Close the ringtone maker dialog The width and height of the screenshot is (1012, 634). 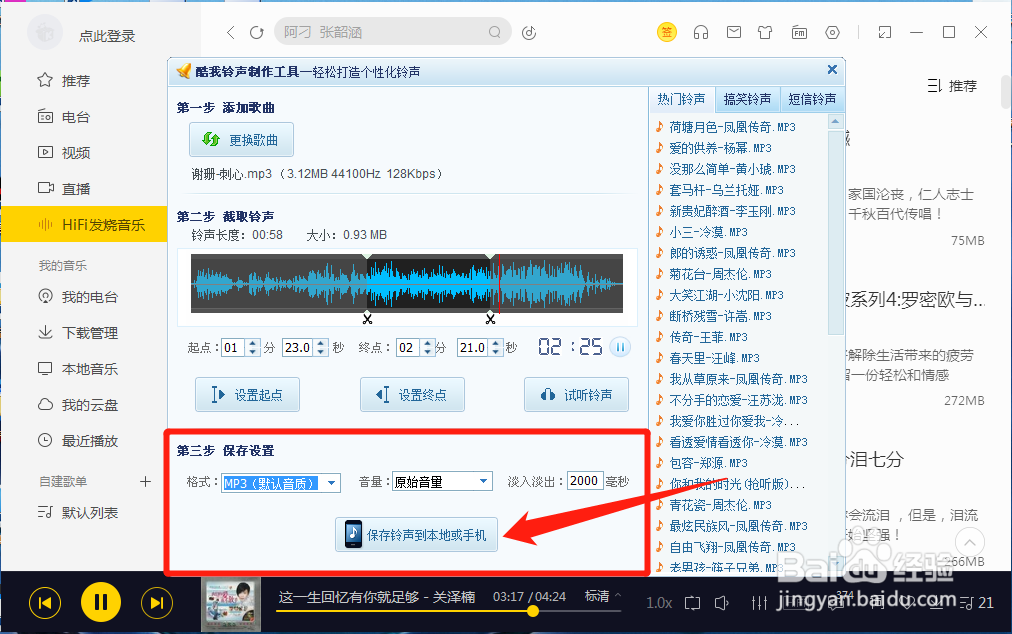[x=832, y=69]
